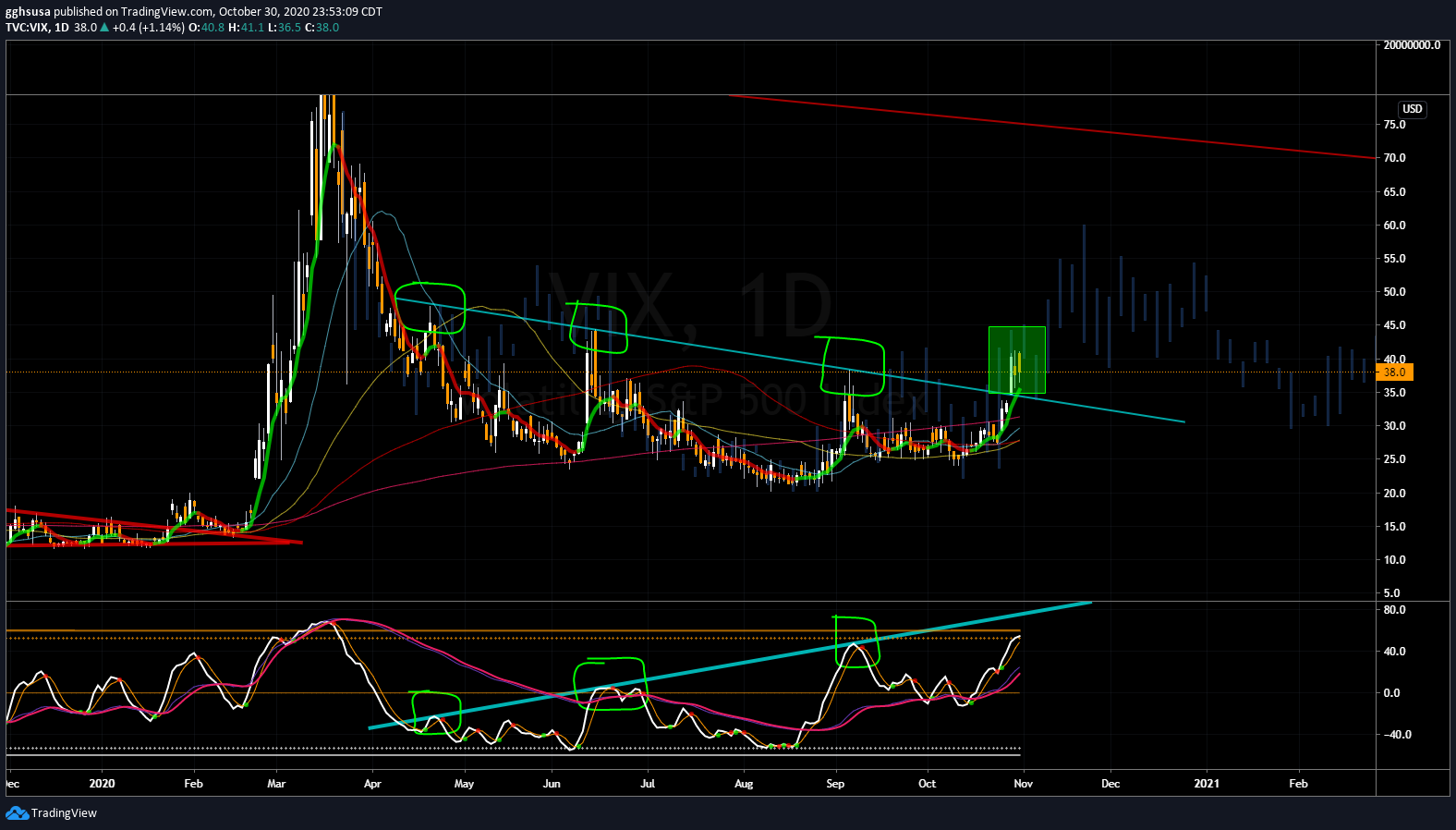Click the 75.0 price axis label
The image size is (1456, 830).
[x=1394, y=125]
